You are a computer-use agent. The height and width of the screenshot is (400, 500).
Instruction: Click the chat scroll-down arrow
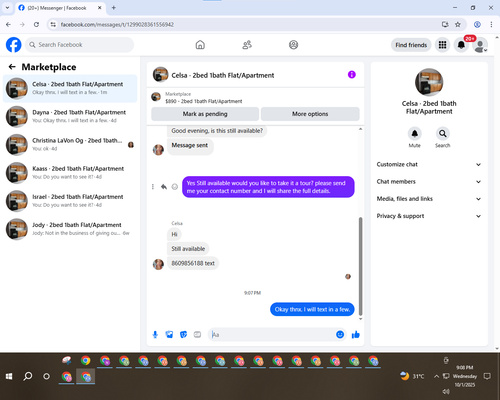coord(360,319)
